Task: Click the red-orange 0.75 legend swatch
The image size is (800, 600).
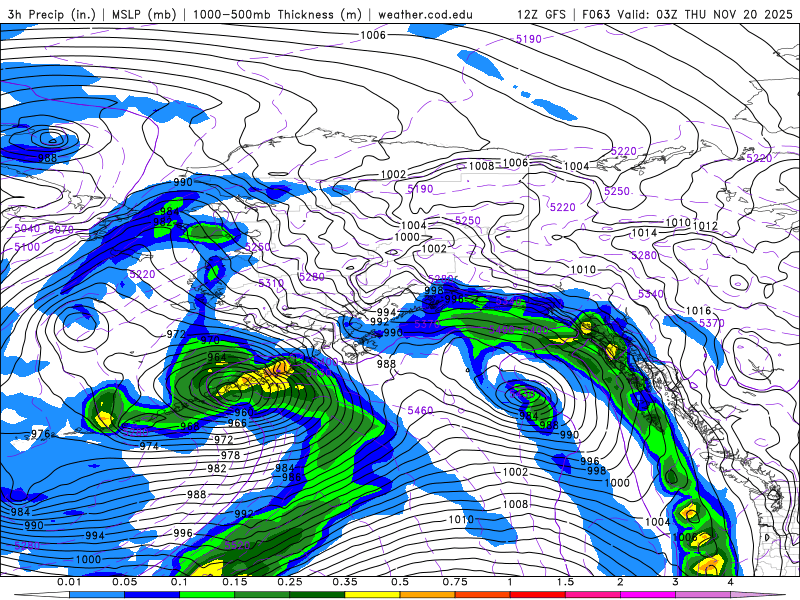Action: pyautogui.click(x=483, y=595)
